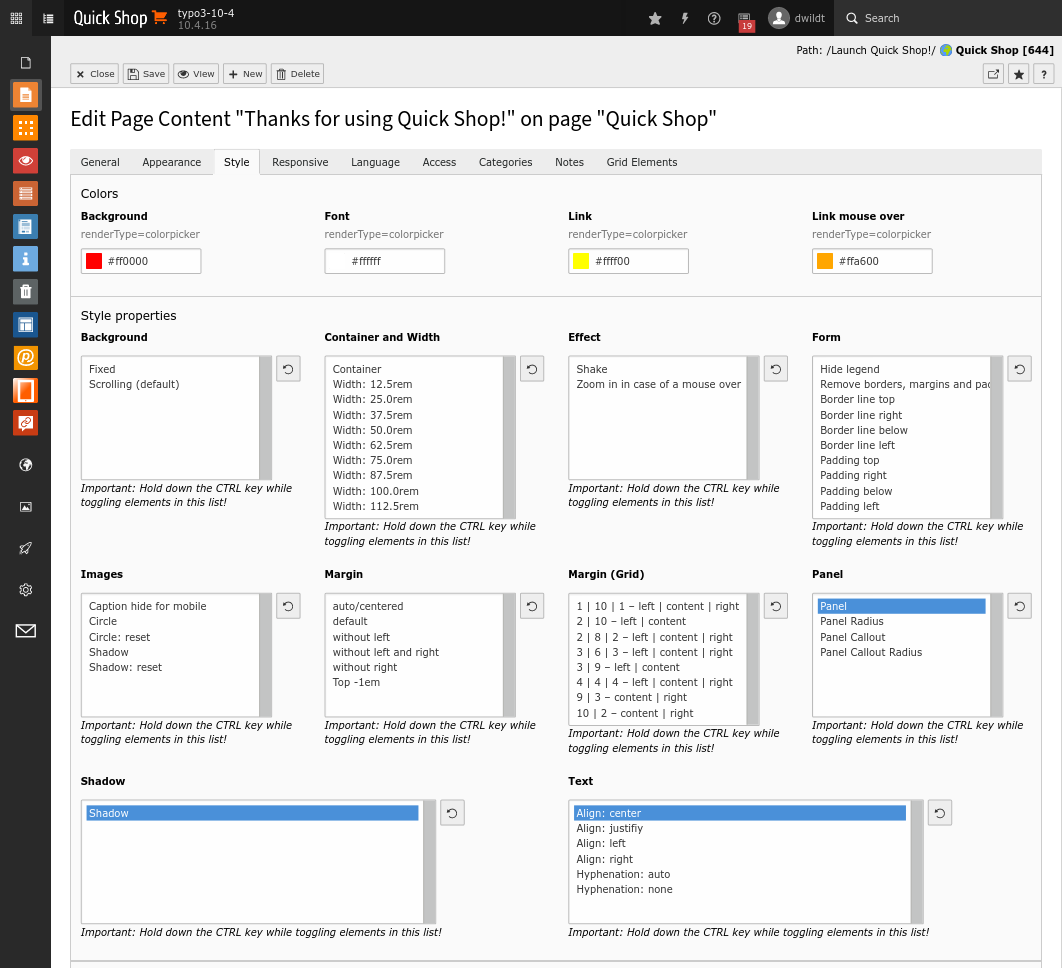Open bookmarks star in top bar
The image size is (1062, 968).
(655, 18)
